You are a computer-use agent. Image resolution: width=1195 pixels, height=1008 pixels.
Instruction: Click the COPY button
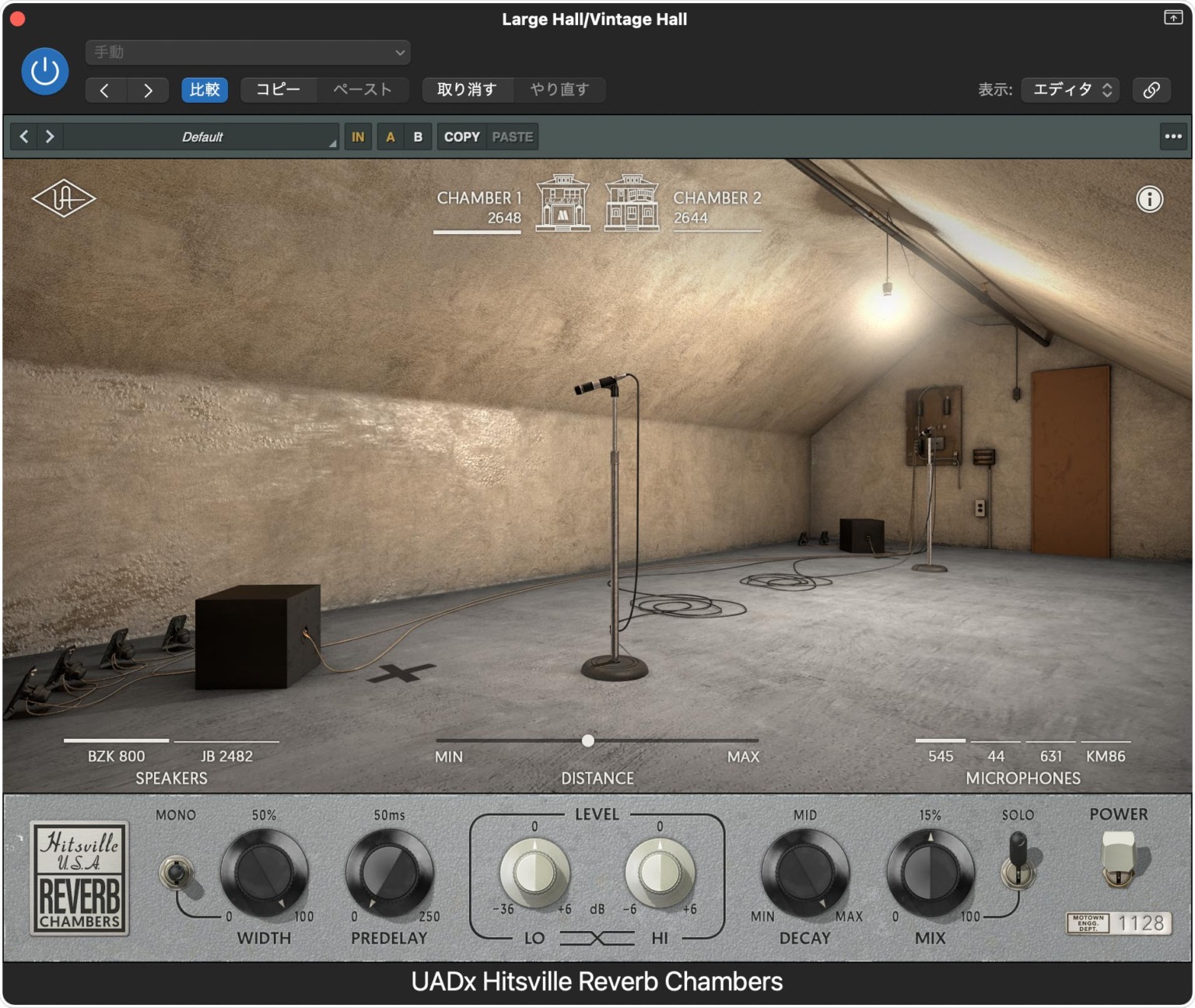pyautogui.click(x=461, y=137)
